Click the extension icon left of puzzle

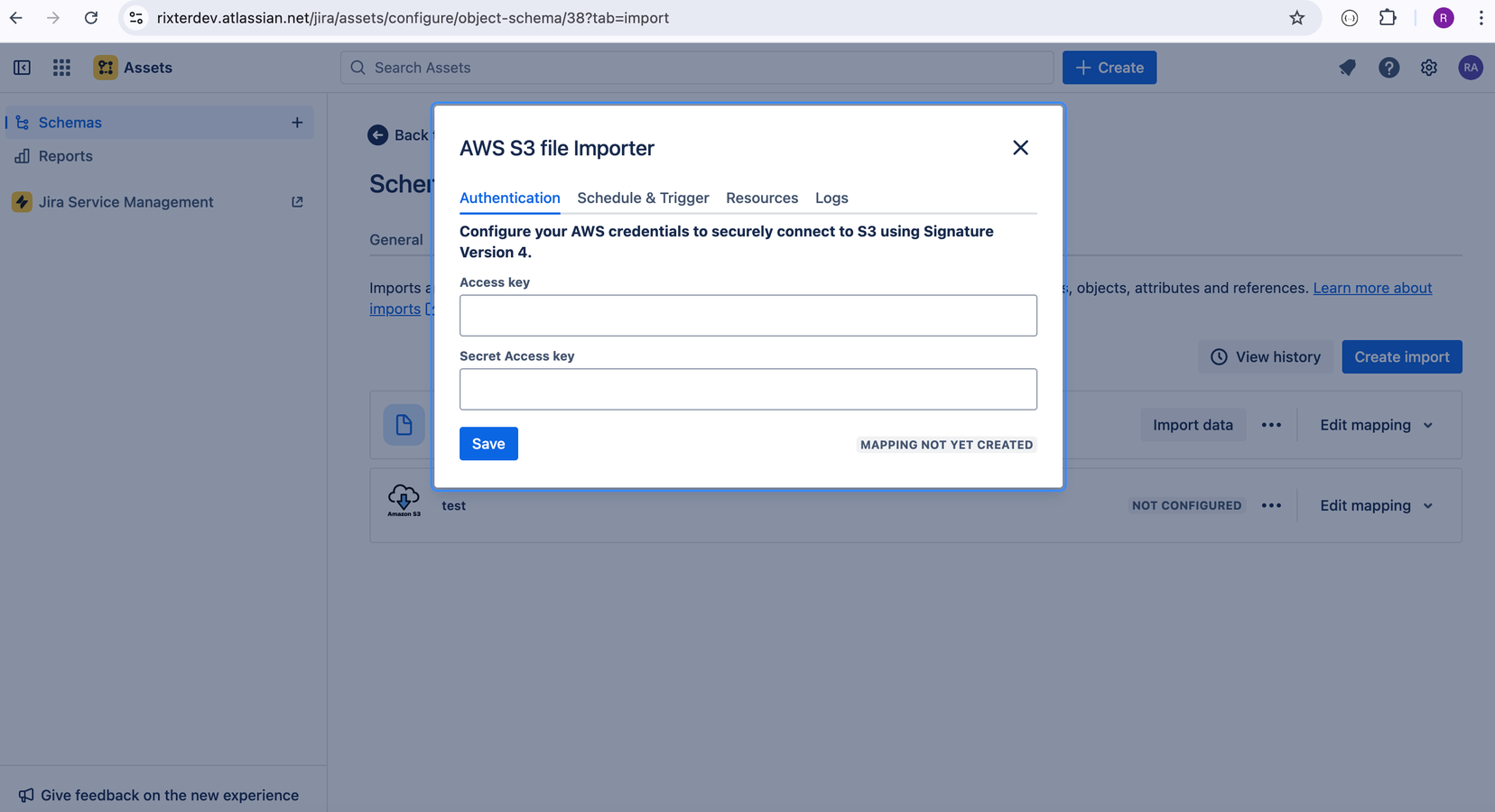tap(1350, 17)
